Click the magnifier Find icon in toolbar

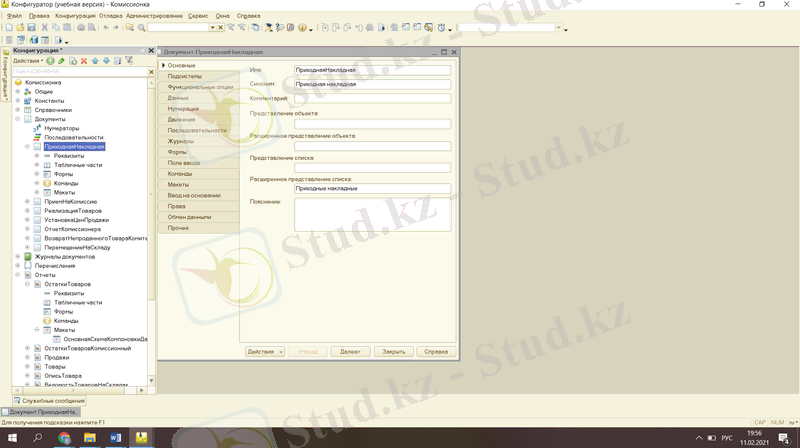(x=142, y=28)
